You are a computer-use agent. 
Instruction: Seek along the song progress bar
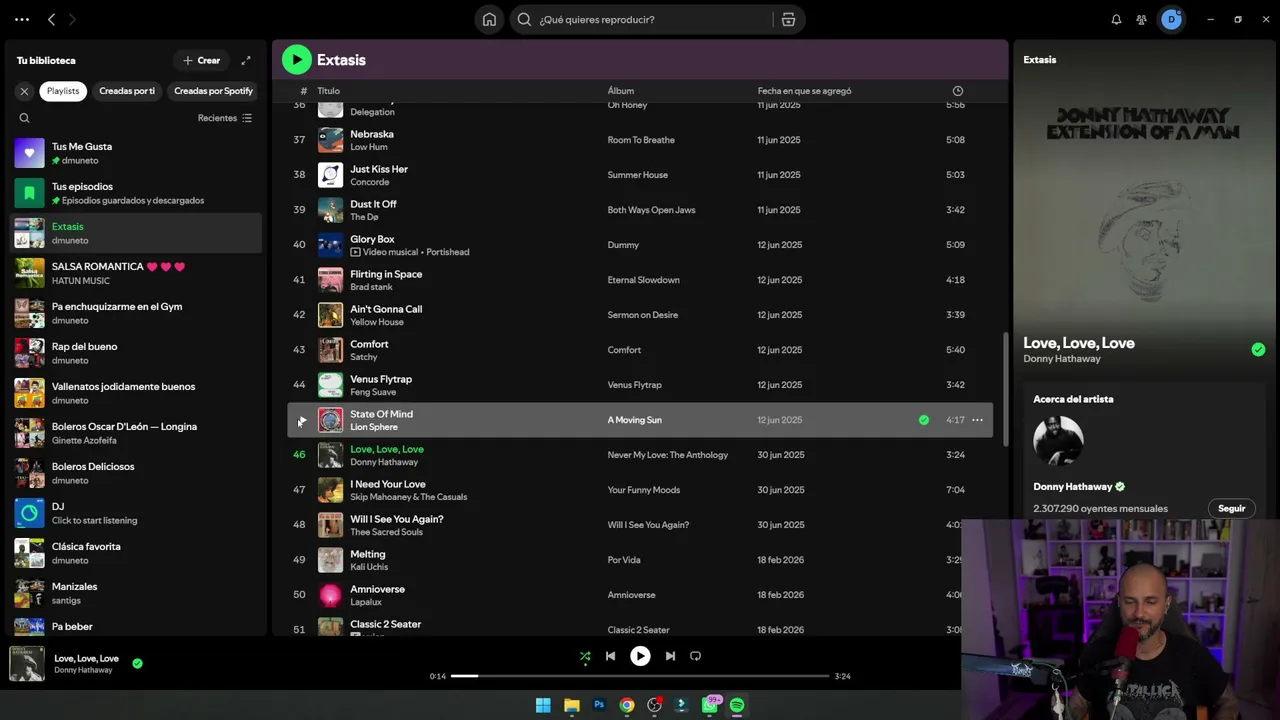[640, 676]
